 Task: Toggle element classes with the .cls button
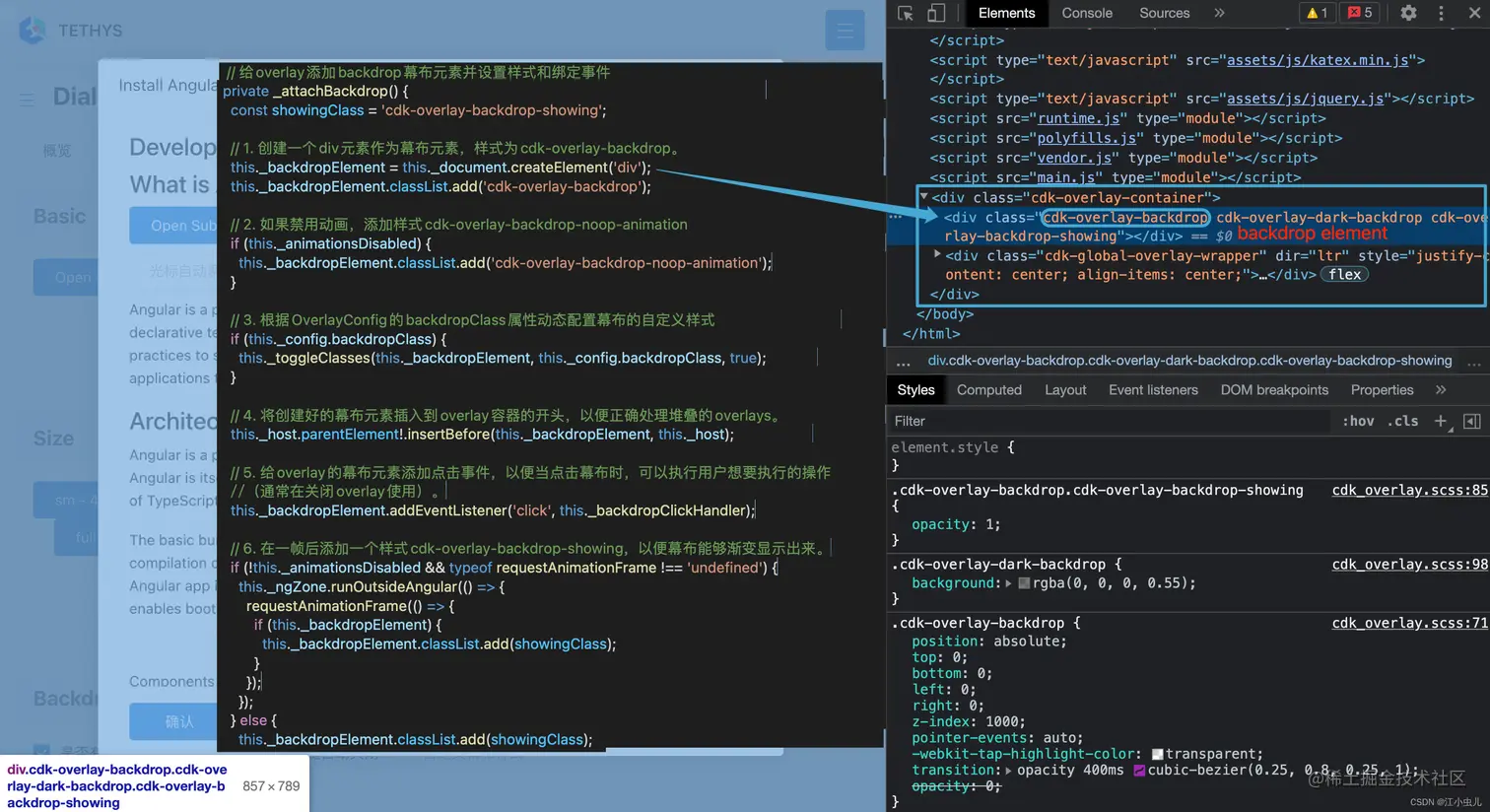click(1404, 421)
